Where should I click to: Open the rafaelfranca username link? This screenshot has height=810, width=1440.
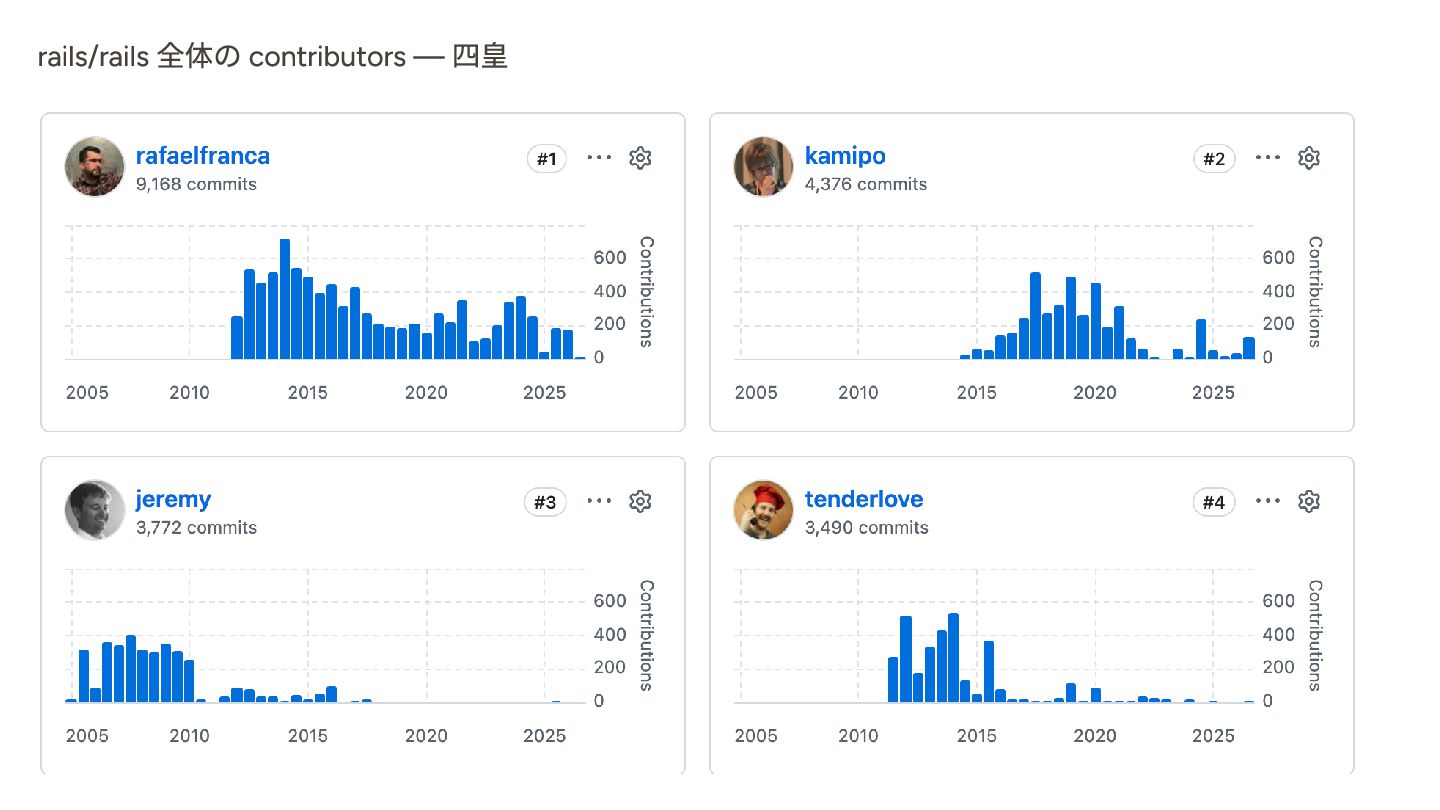coord(203,156)
